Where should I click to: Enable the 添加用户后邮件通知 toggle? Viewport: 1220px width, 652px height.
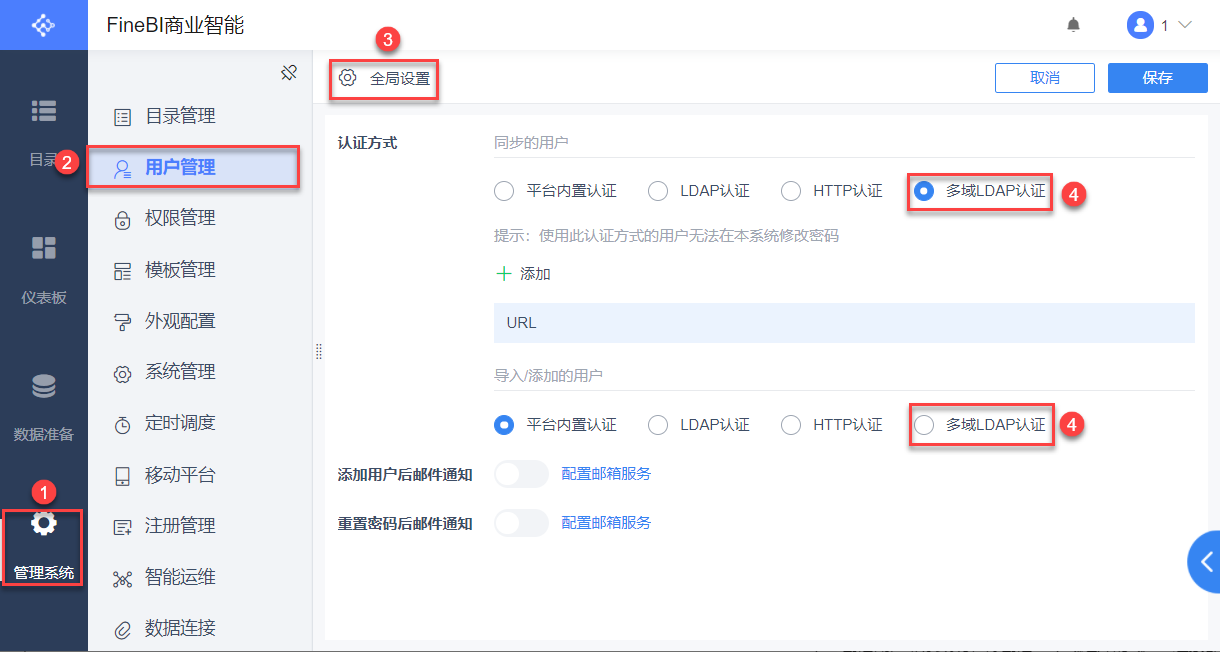pyautogui.click(x=521, y=473)
